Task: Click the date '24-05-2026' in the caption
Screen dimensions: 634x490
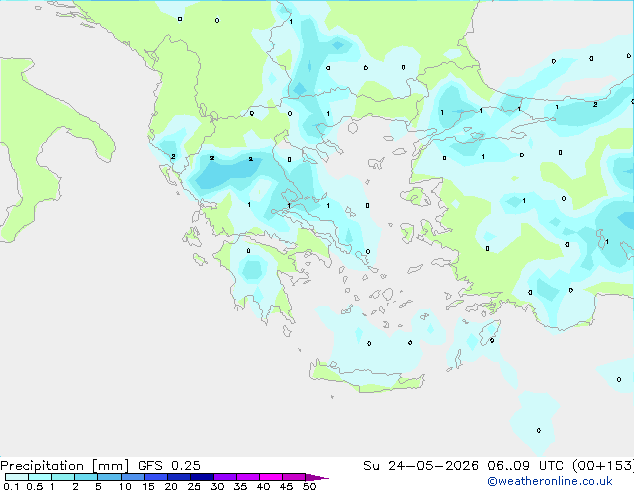Action: [x=433, y=466]
